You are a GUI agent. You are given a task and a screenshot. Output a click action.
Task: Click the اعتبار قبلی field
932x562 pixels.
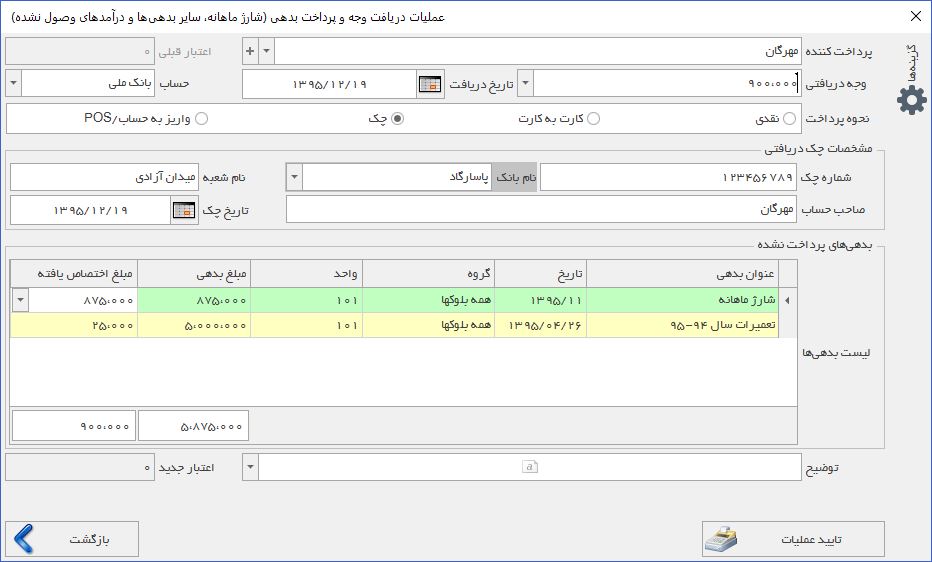pyautogui.click(x=80, y=52)
